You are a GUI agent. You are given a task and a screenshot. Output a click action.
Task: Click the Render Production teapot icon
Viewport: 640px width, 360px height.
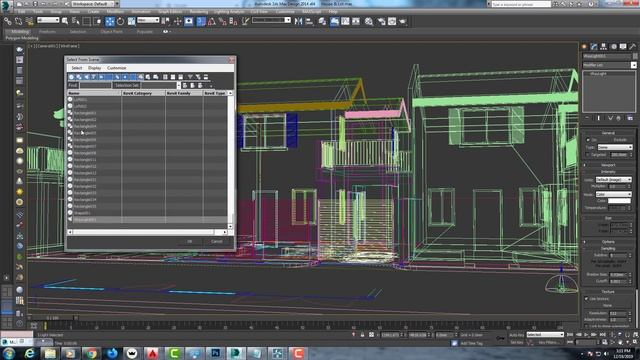pos(403,21)
